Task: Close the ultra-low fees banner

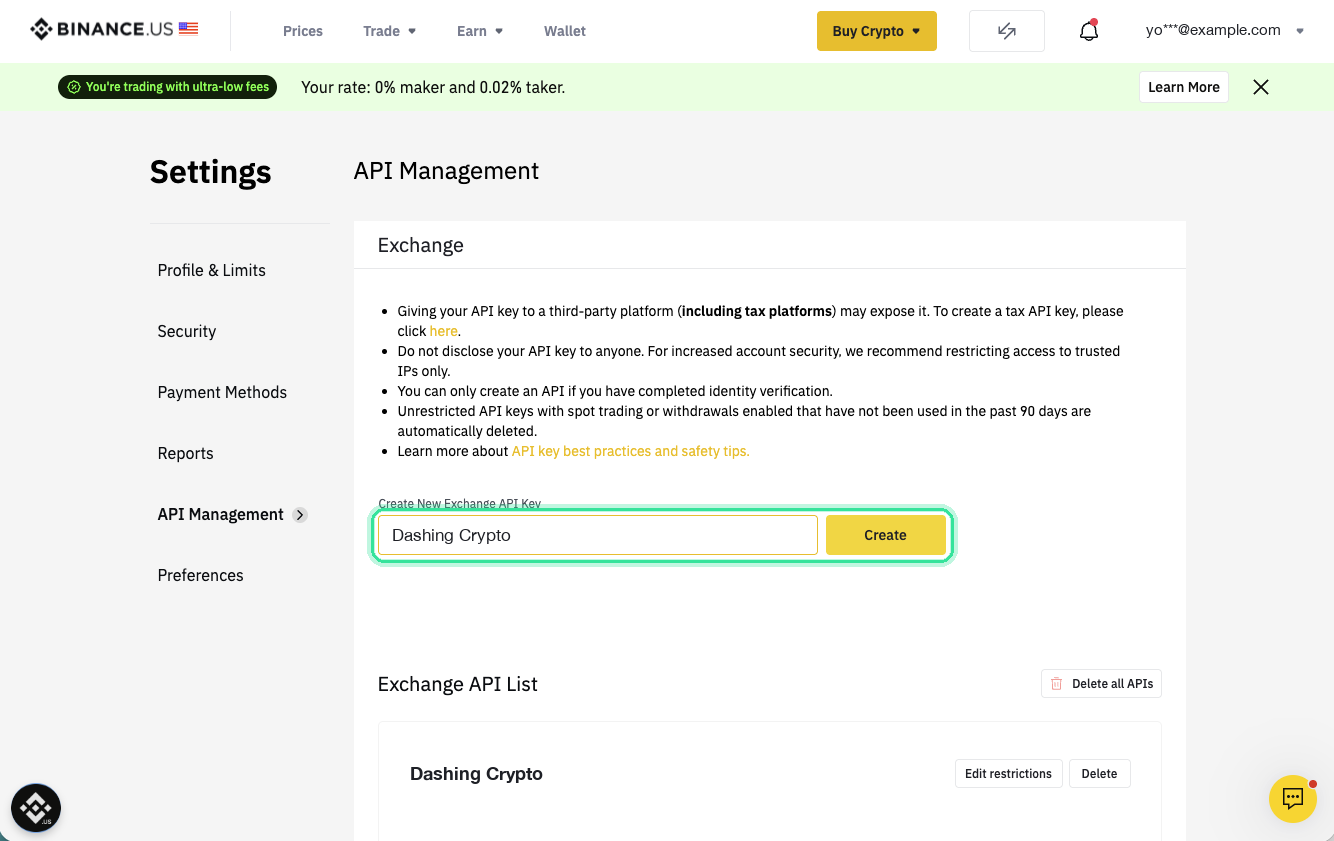Action: (x=1261, y=87)
